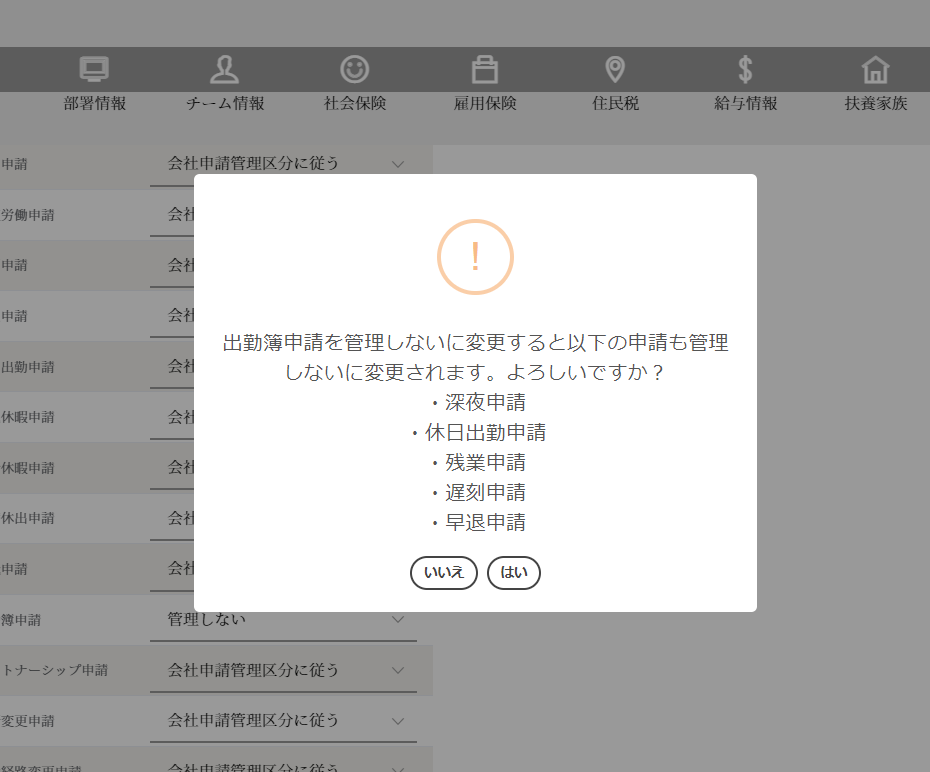This screenshot has height=772, width=930.
Task: Select the 給与情報 dollar sign icon
Action: [745, 69]
